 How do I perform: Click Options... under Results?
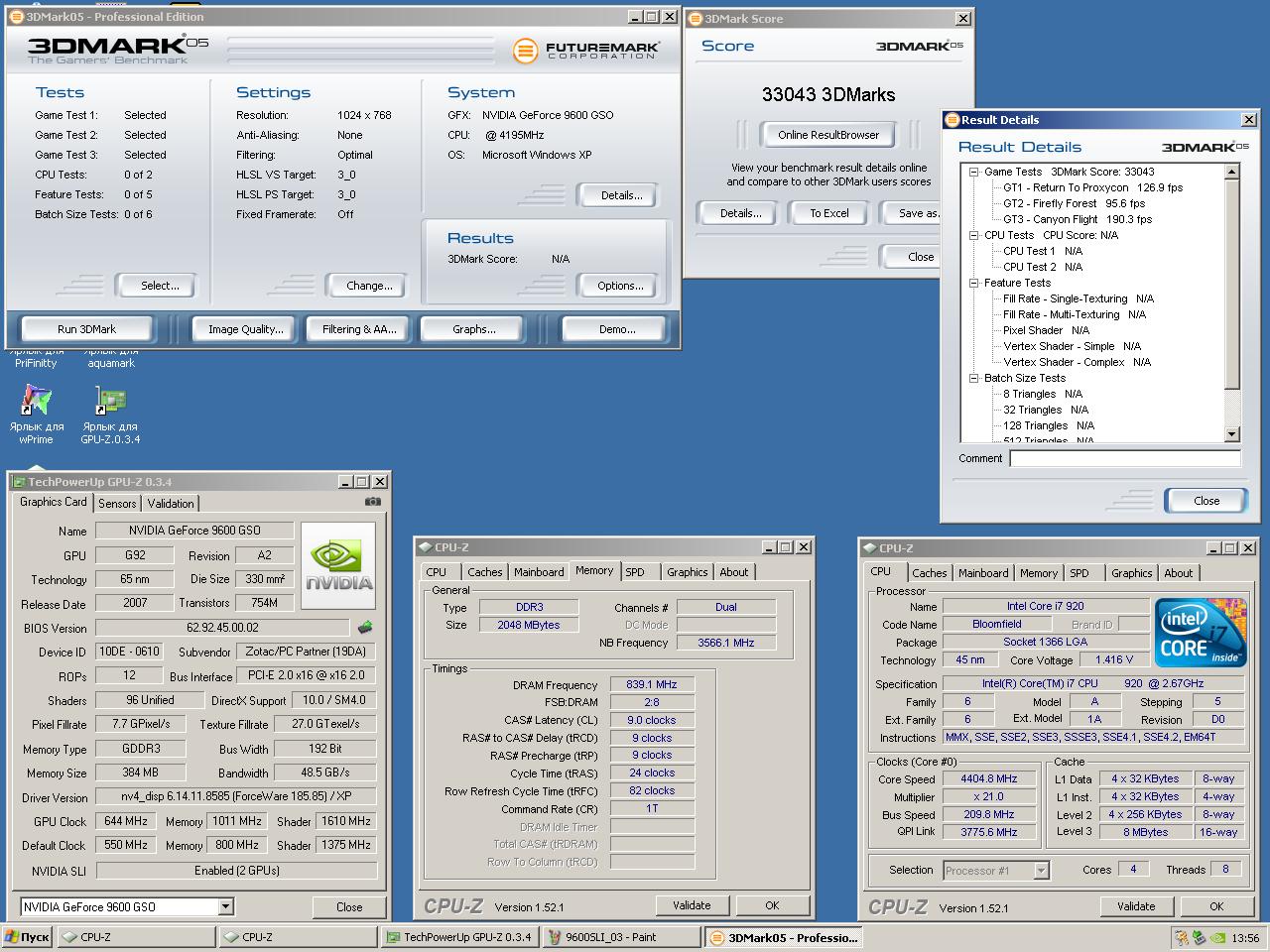620,286
